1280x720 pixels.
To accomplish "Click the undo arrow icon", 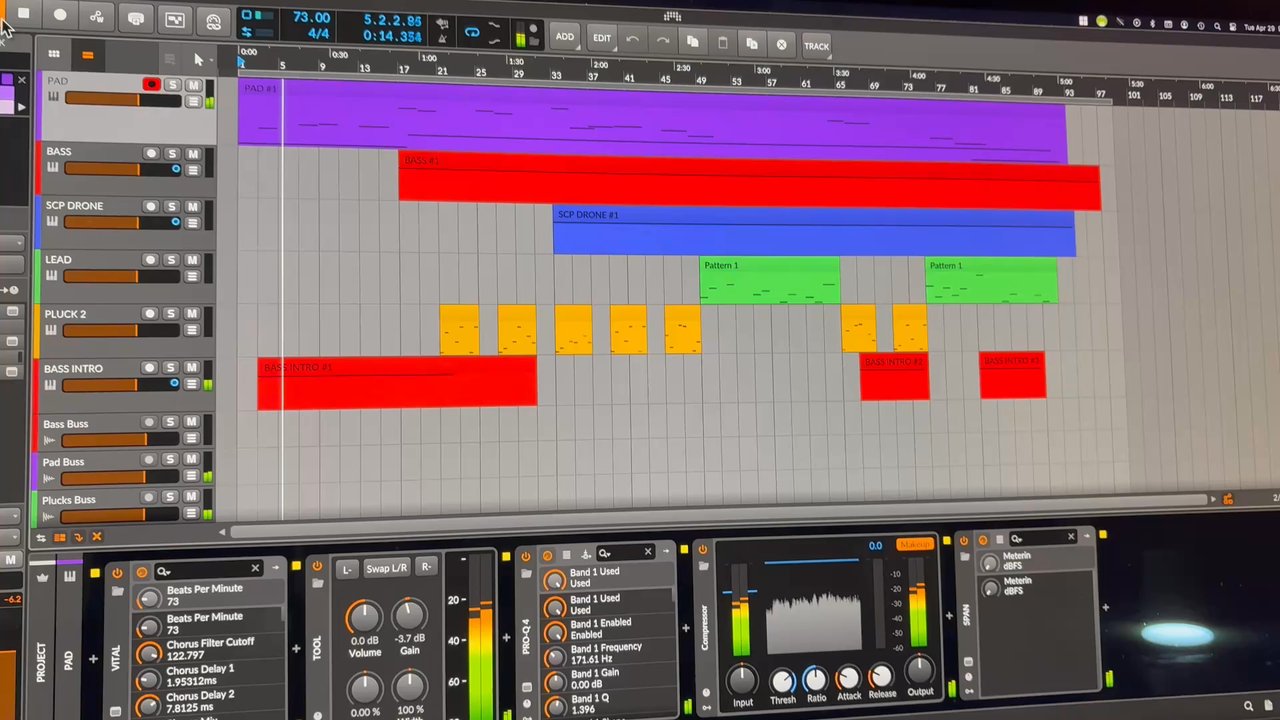I will 632,40.
